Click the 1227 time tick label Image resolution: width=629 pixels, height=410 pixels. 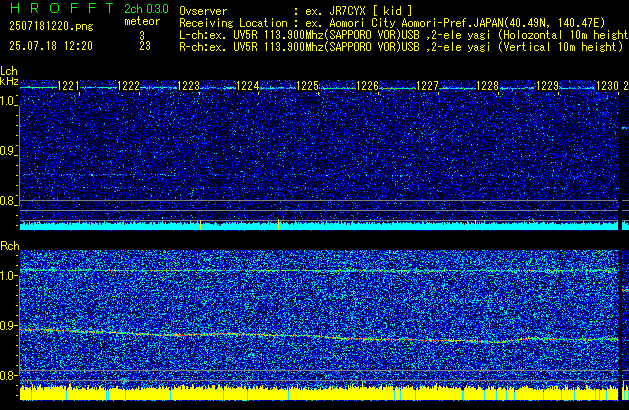428,86
